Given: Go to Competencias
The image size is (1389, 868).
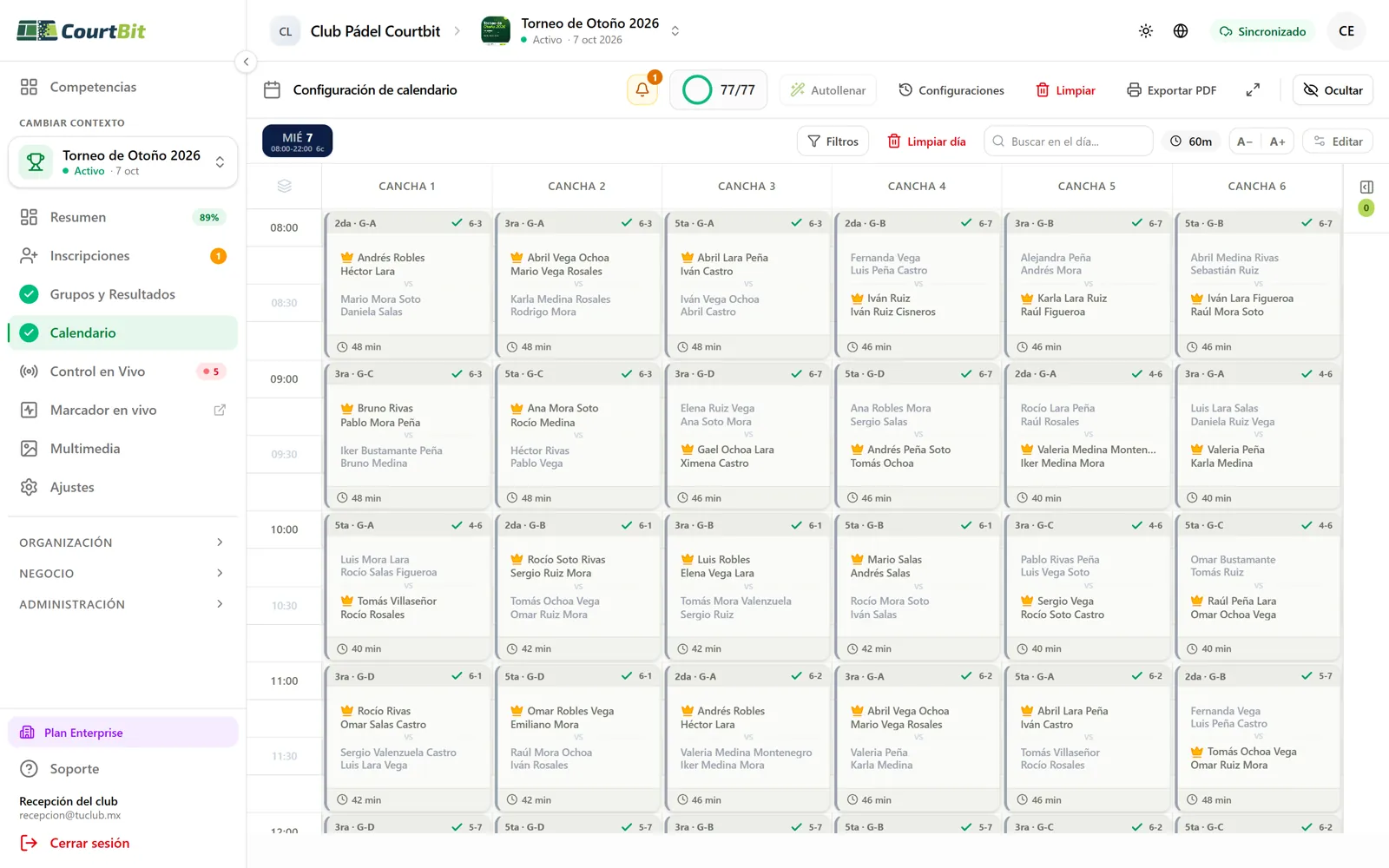Looking at the screenshot, I should tap(122, 87).
